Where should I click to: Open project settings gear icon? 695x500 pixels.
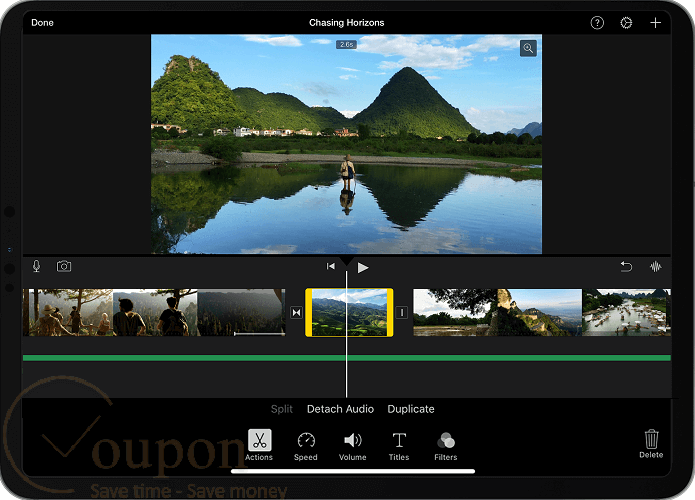coord(626,23)
